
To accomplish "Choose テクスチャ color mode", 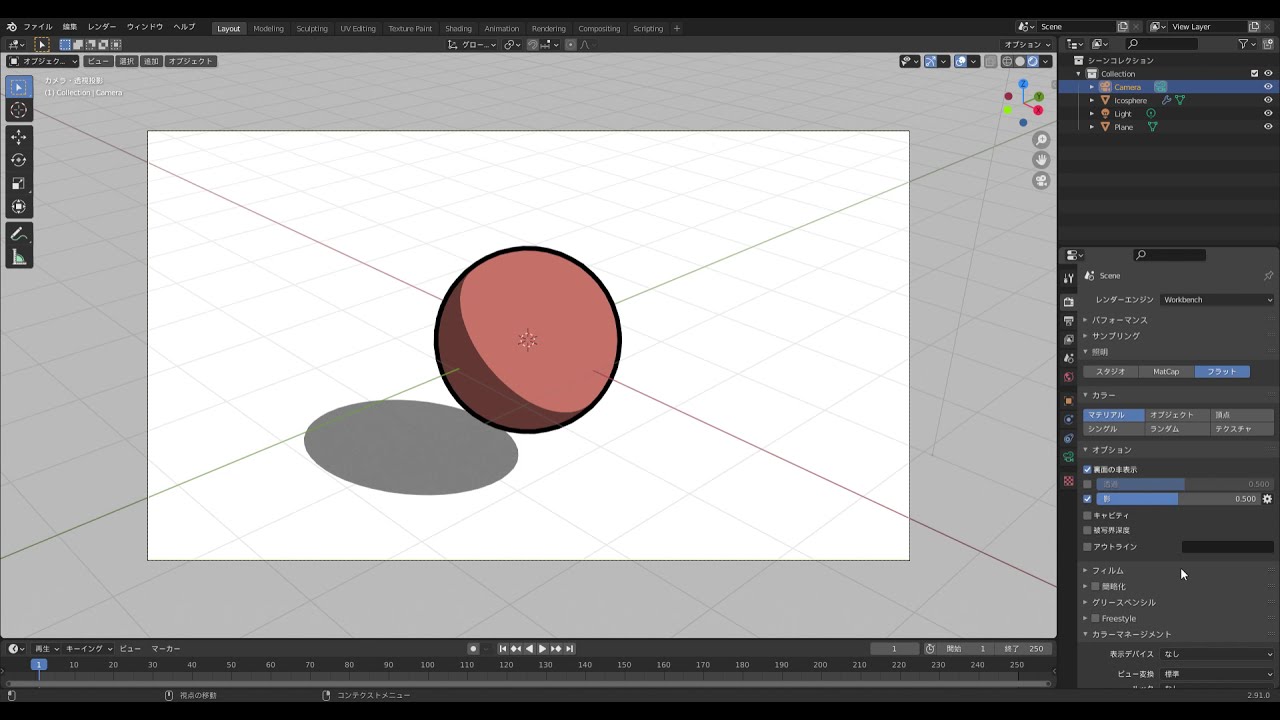I will 1242,429.
